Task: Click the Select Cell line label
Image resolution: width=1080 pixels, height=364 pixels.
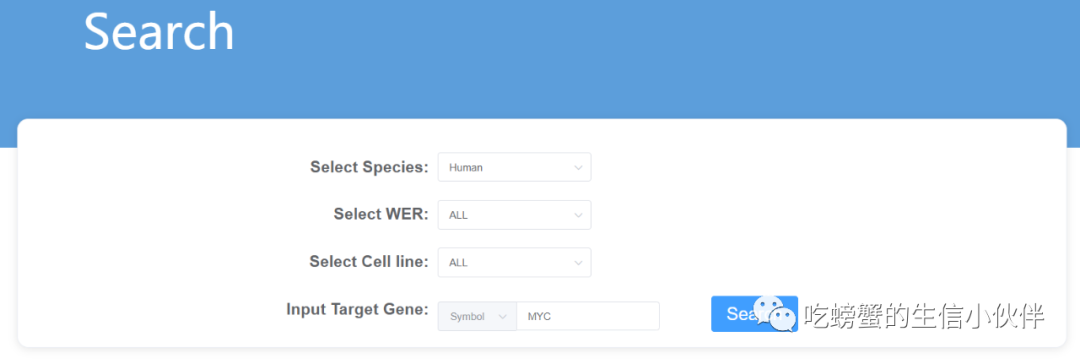Action: click(x=369, y=261)
